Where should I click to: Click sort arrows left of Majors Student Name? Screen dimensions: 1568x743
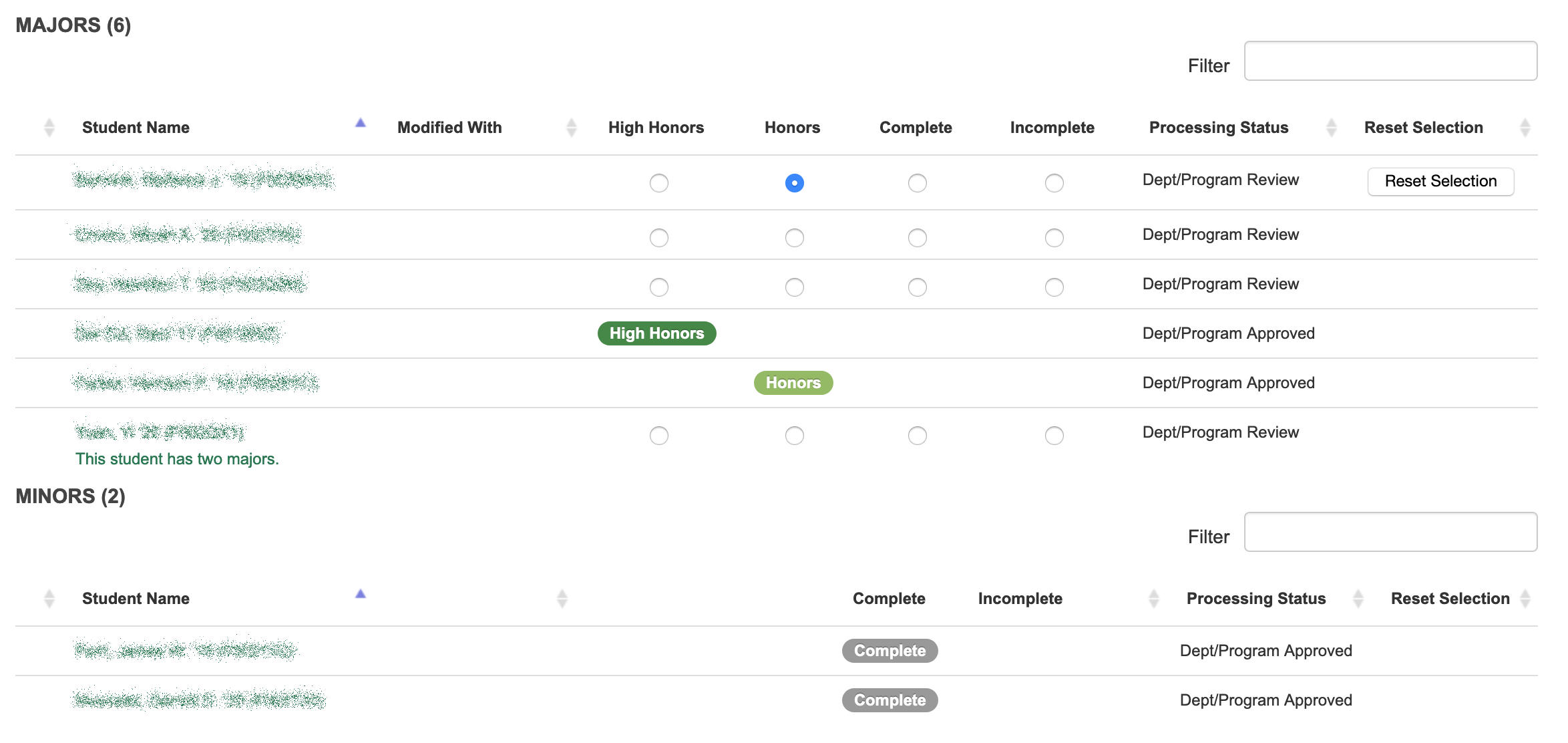[x=49, y=128]
